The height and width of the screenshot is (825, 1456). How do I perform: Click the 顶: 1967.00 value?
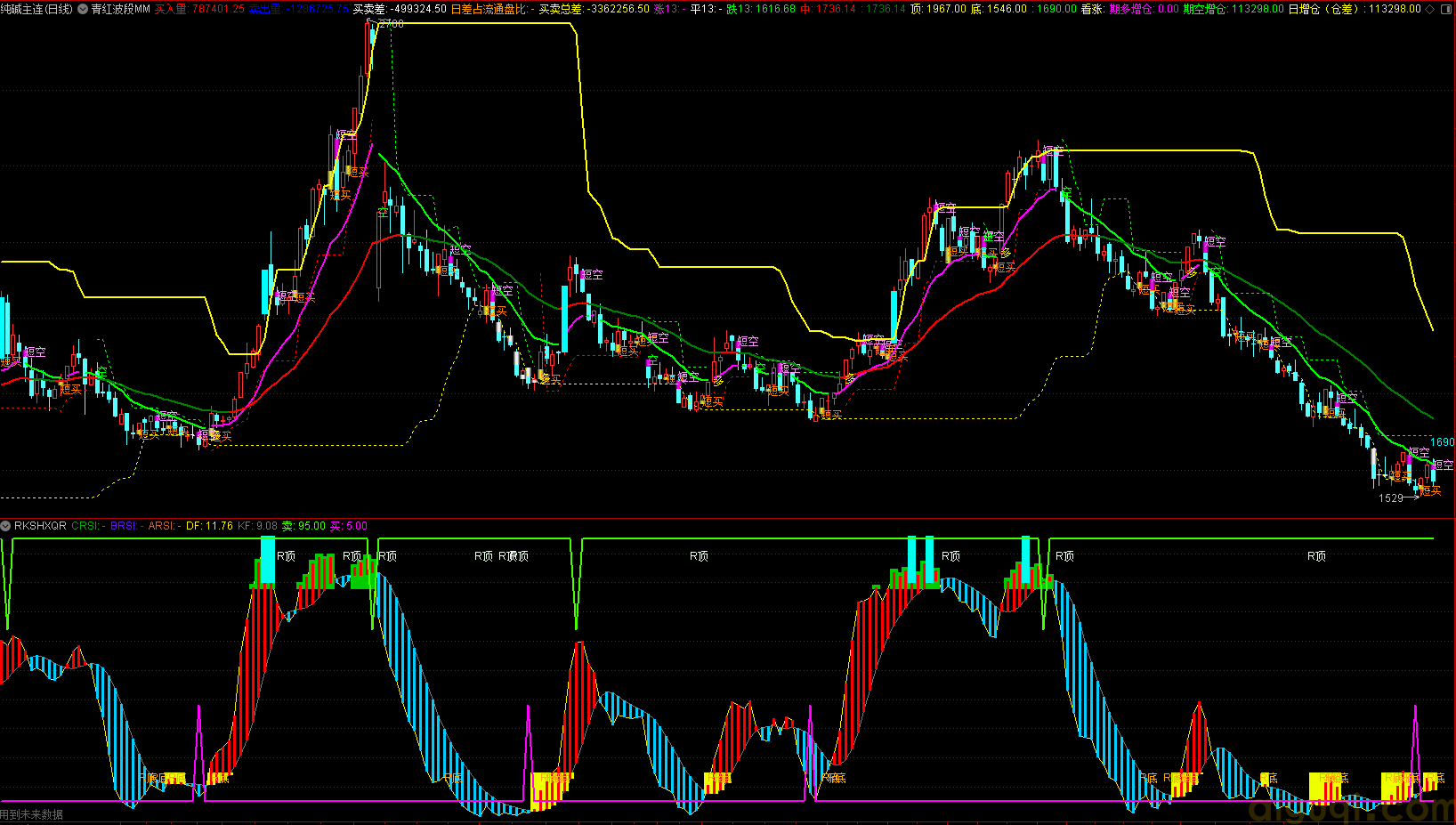(938, 9)
